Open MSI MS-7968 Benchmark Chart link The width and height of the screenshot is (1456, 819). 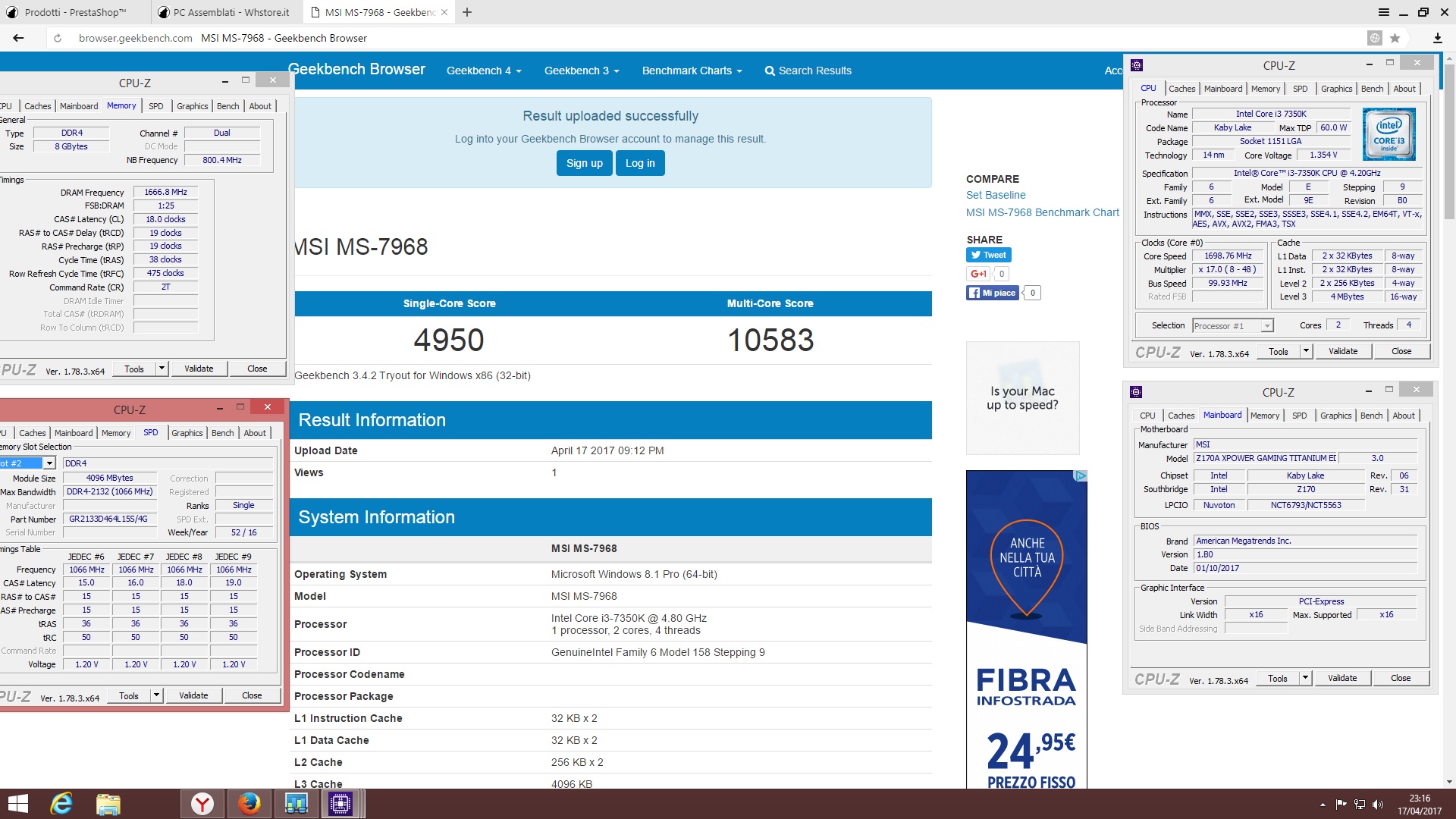[x=1042, y=212]
